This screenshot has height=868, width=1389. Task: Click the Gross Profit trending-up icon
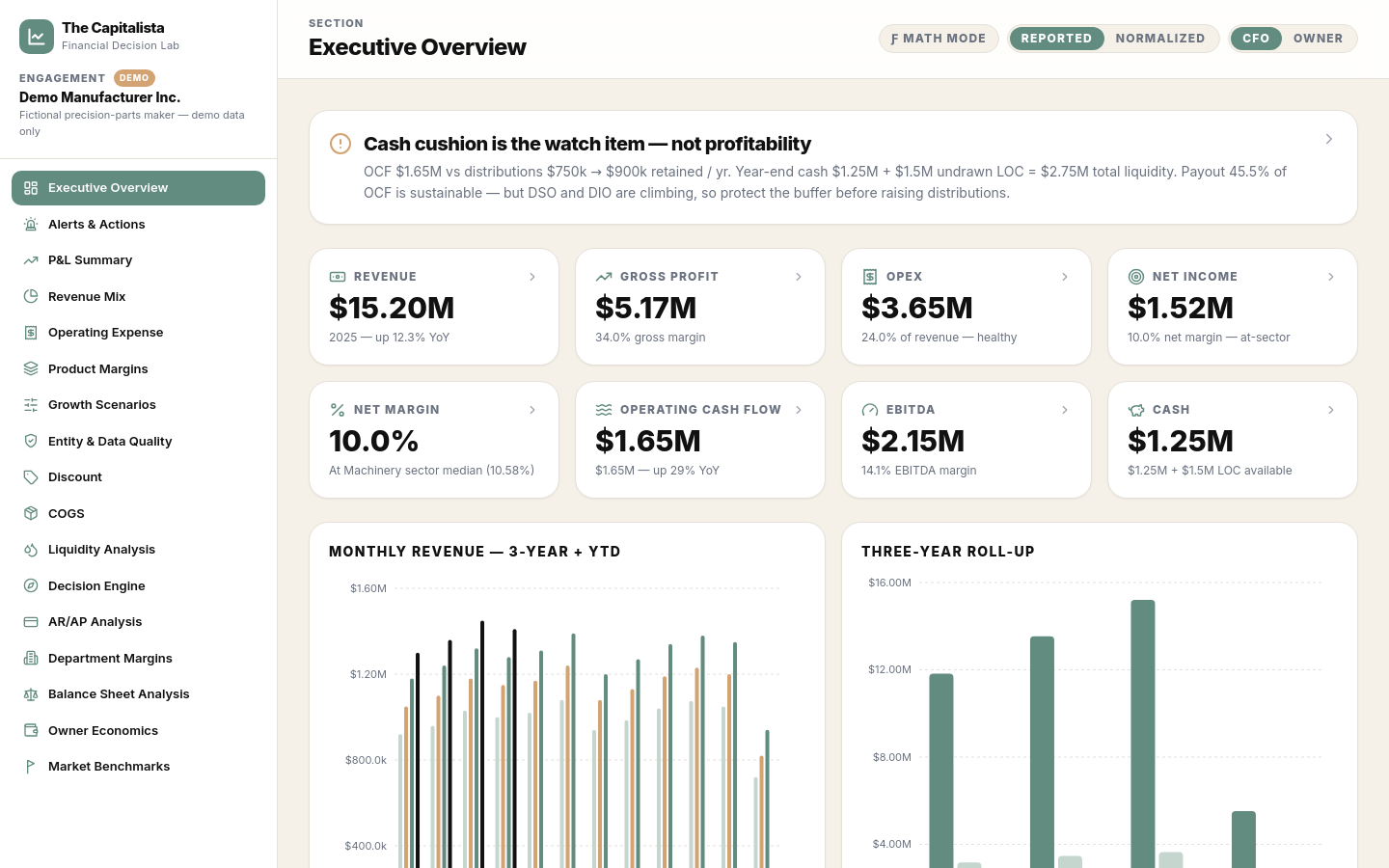pyautogui.click(x=604, y=277)
